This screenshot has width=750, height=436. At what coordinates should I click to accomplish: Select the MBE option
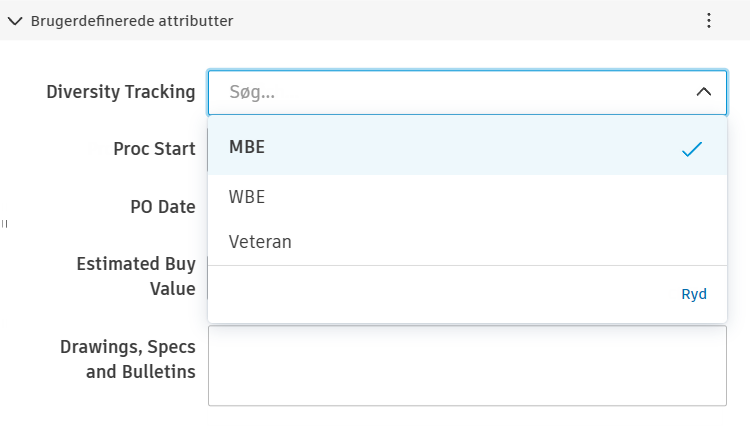[x=247, y=147]
